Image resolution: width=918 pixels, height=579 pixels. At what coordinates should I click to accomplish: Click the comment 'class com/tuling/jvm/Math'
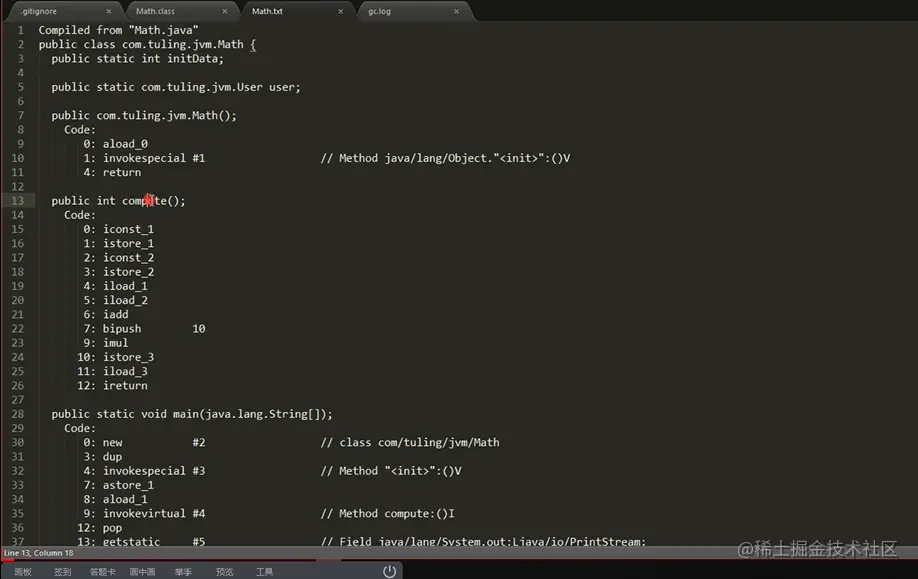(419, 443)
